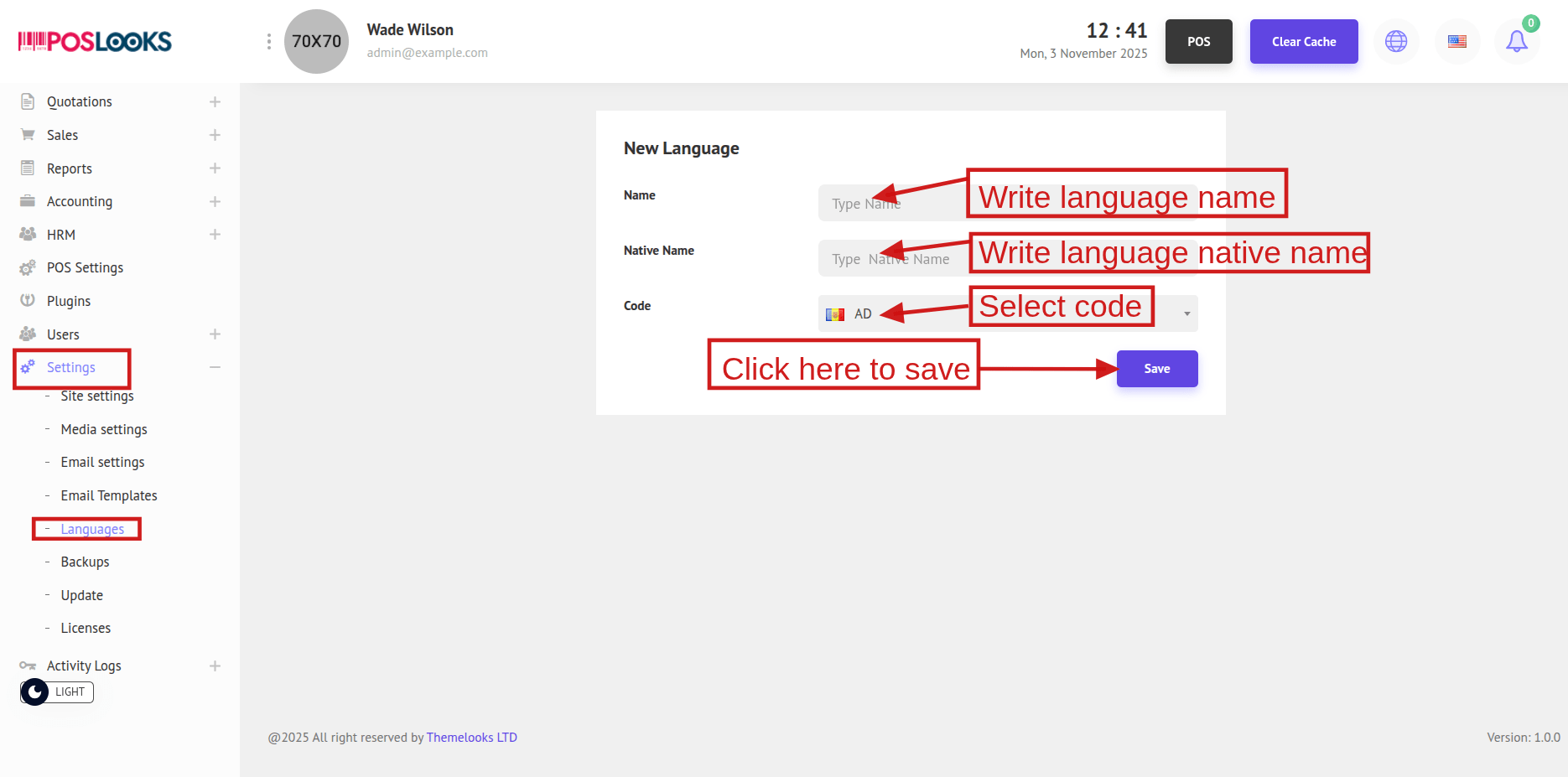Screen dimensions: 1568x777
Task: Open Email Templates menu item
Action: click(109, 495)
